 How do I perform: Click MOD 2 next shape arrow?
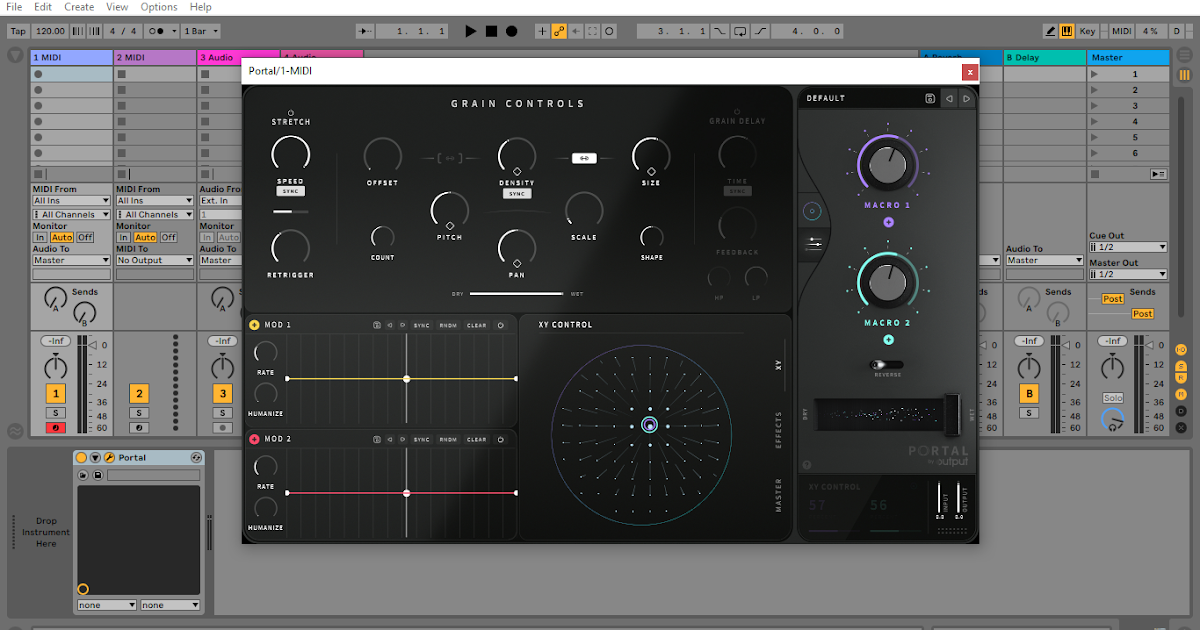point(402,439)
